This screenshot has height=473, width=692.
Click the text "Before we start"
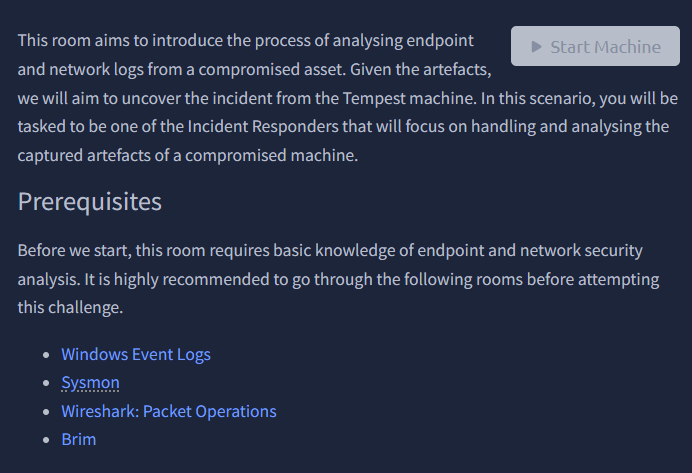tap(73, 250)
